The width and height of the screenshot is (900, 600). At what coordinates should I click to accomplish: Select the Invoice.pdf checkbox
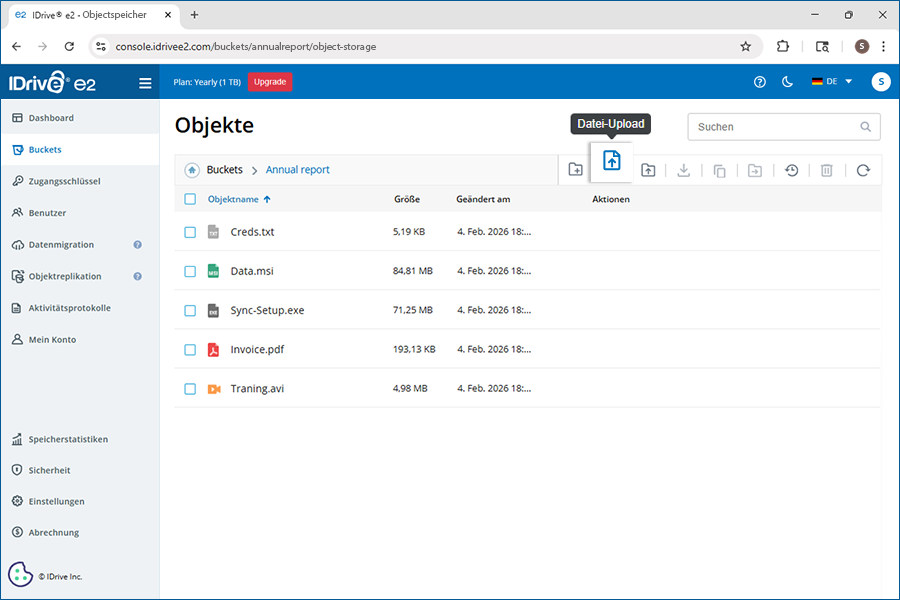[x=190, y=350]
